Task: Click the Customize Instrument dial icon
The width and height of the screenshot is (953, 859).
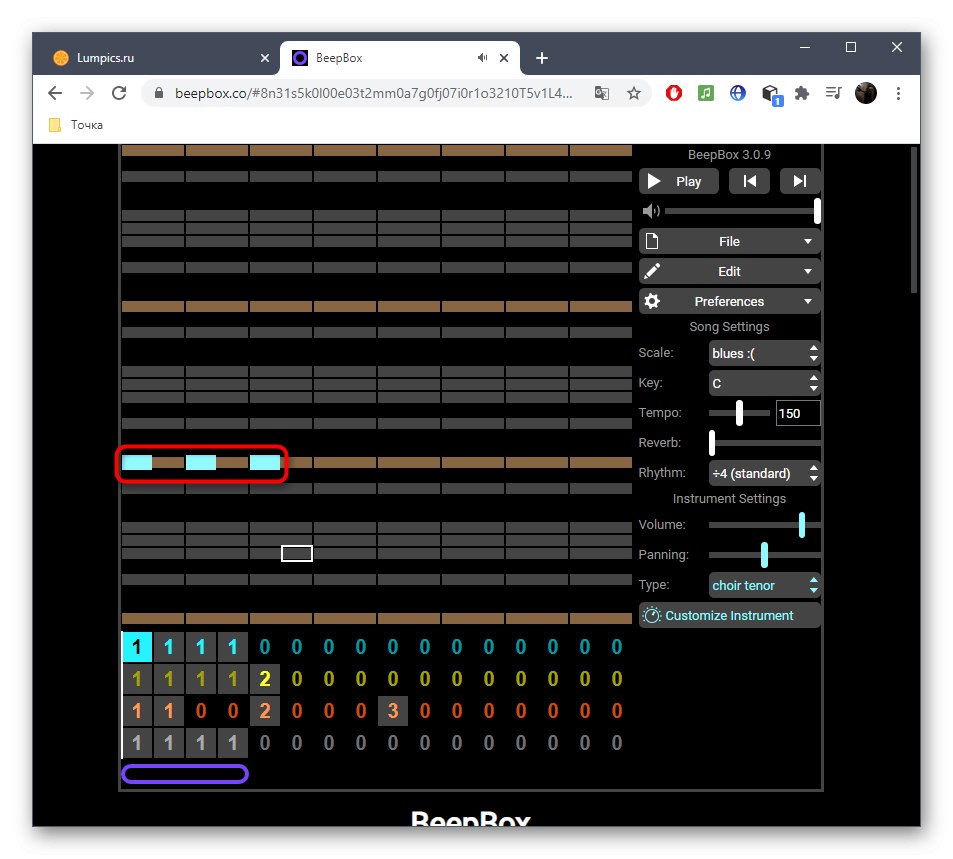Action: coord(652,615)
